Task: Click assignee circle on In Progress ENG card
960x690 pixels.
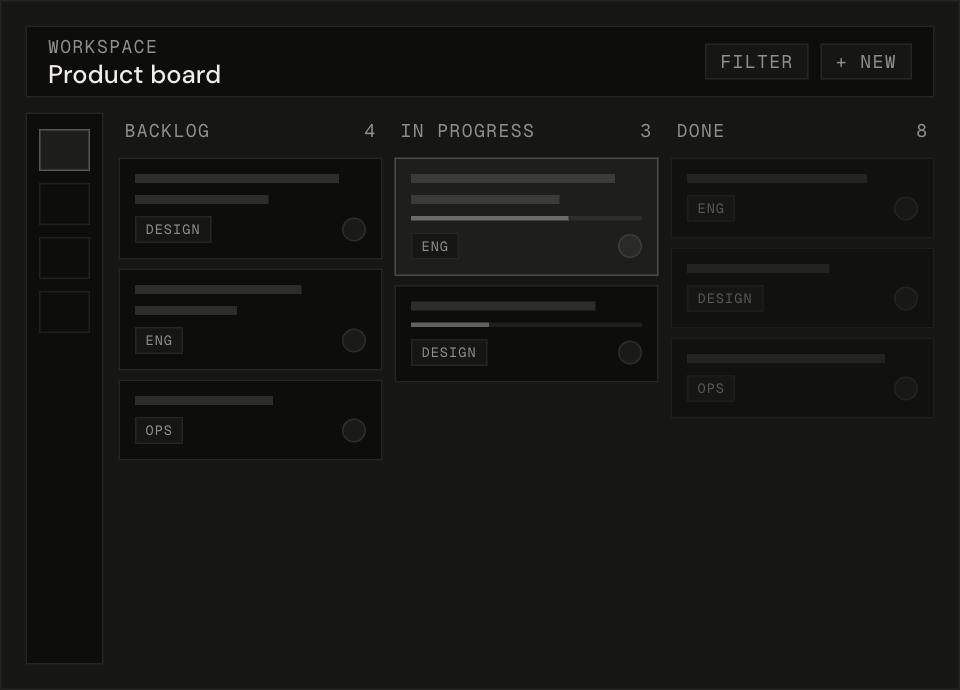Action: click(630, 246)
